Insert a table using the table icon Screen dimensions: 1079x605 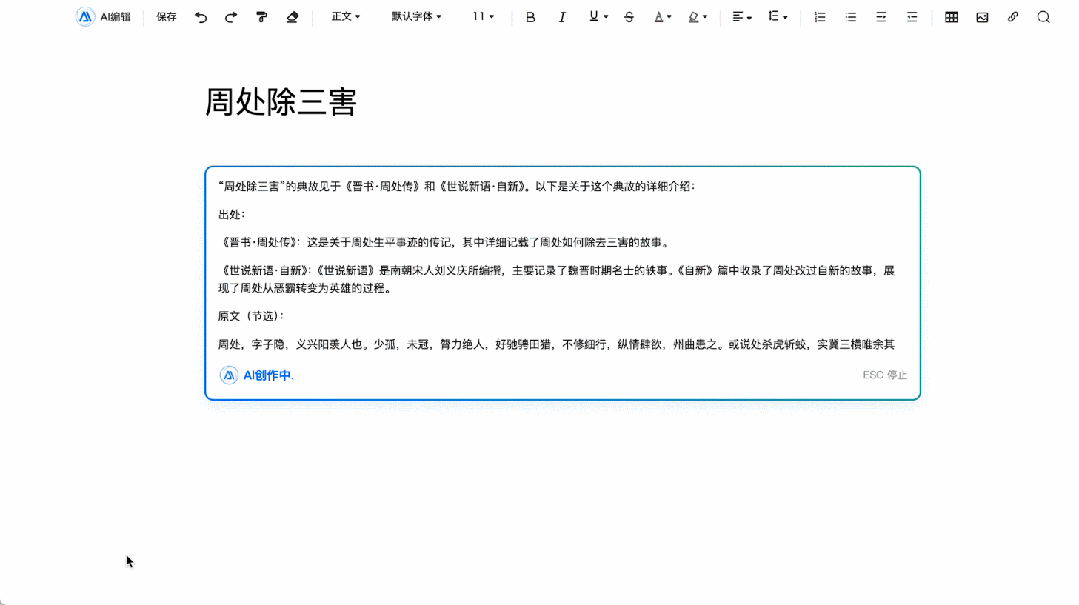click(x=951, y=17)
